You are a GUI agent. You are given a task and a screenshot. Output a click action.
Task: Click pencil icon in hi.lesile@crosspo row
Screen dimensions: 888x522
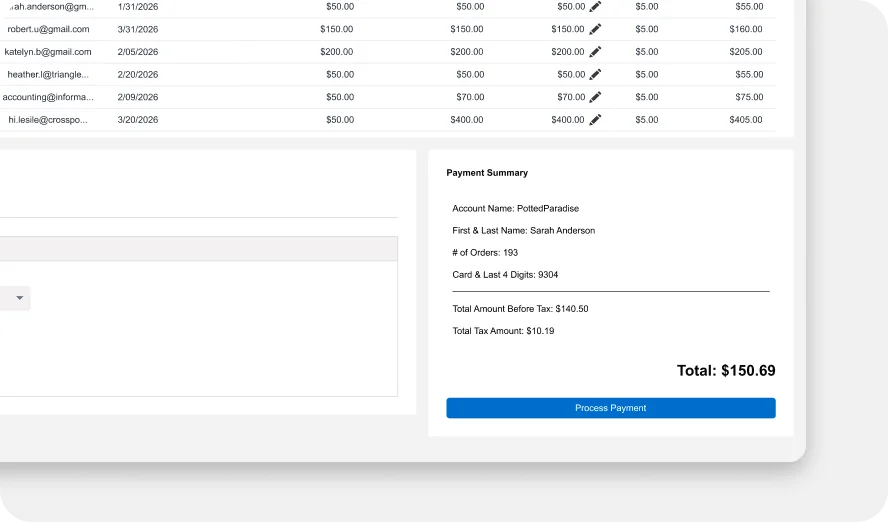(595, 120)
